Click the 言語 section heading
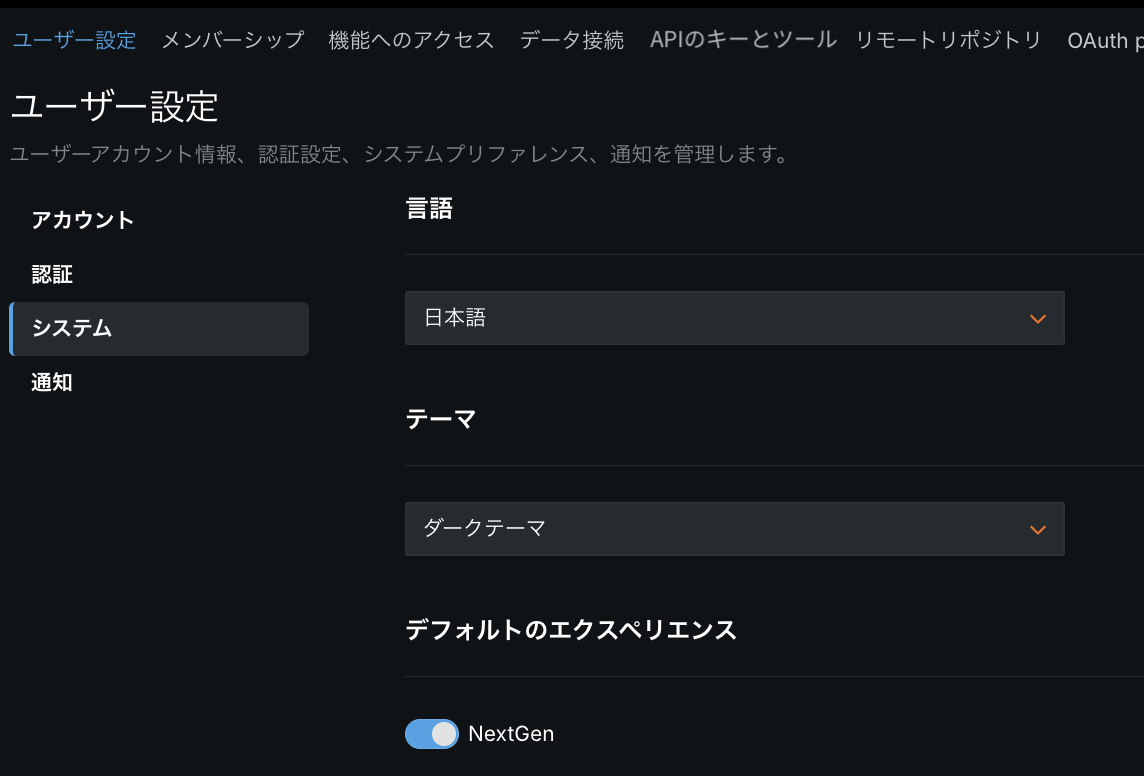 click(x=429, y=208)
